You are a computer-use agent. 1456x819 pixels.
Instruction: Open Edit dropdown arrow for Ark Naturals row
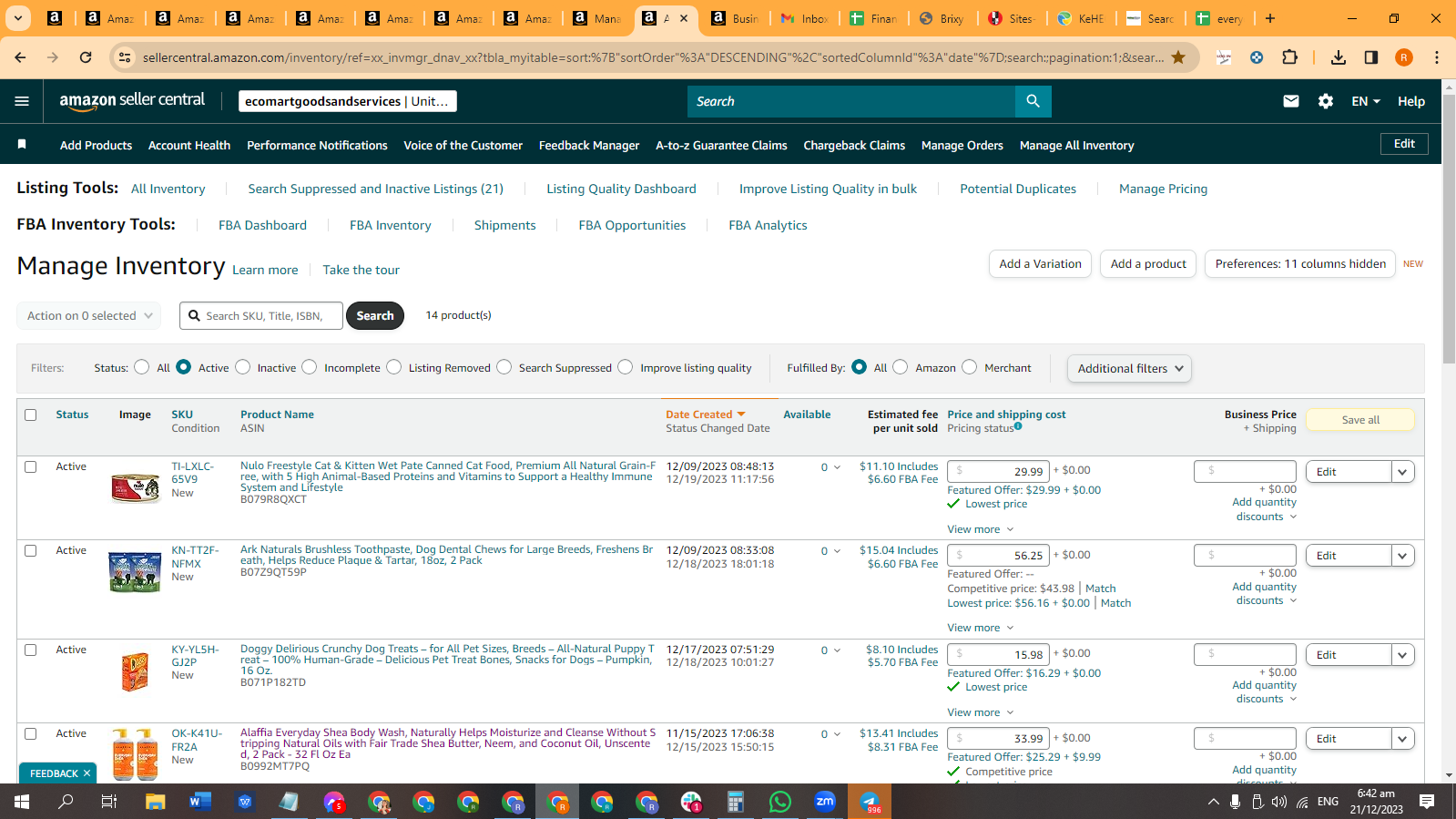coord(1403,556)
